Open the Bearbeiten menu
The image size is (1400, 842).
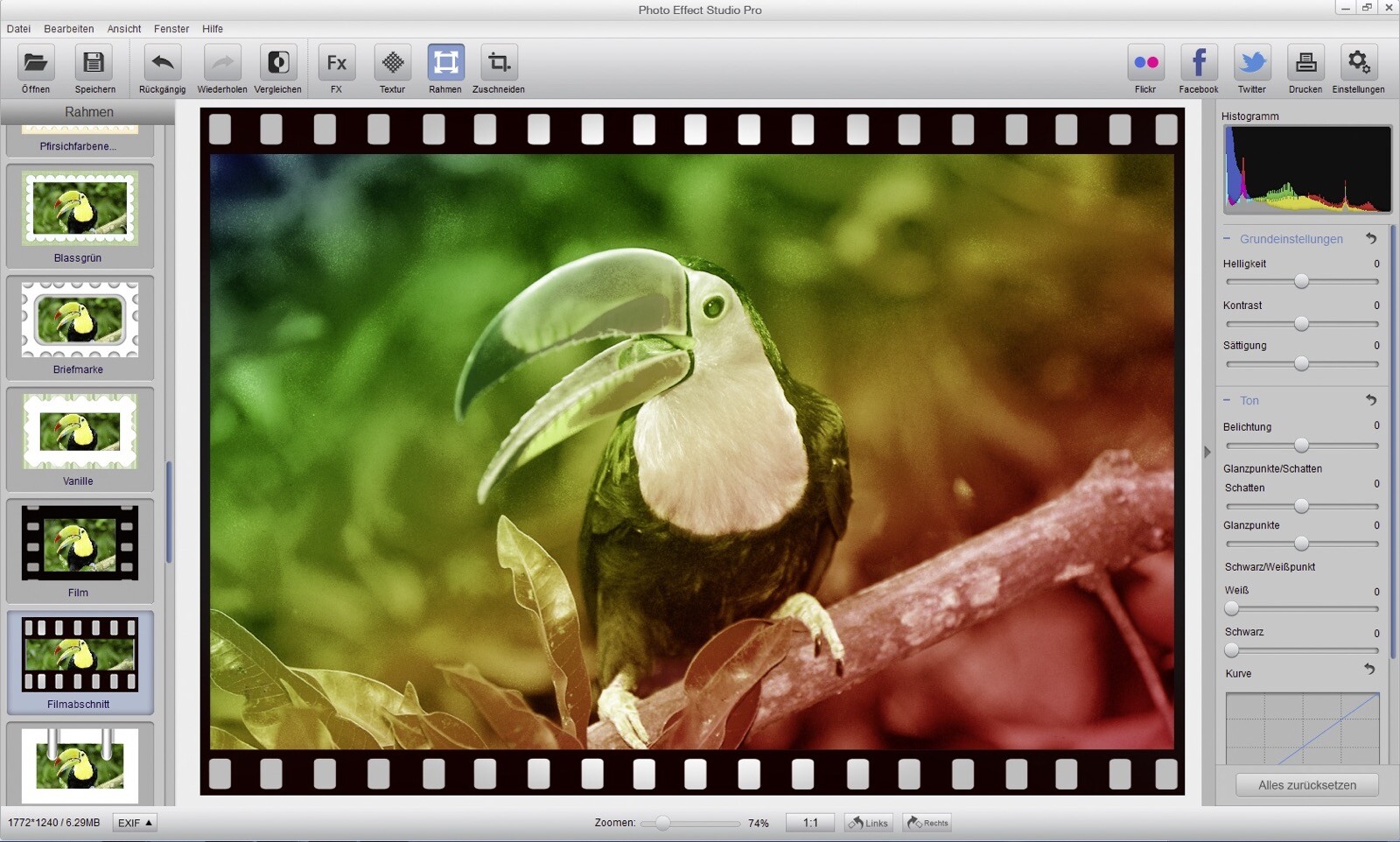tap(69, 28)
